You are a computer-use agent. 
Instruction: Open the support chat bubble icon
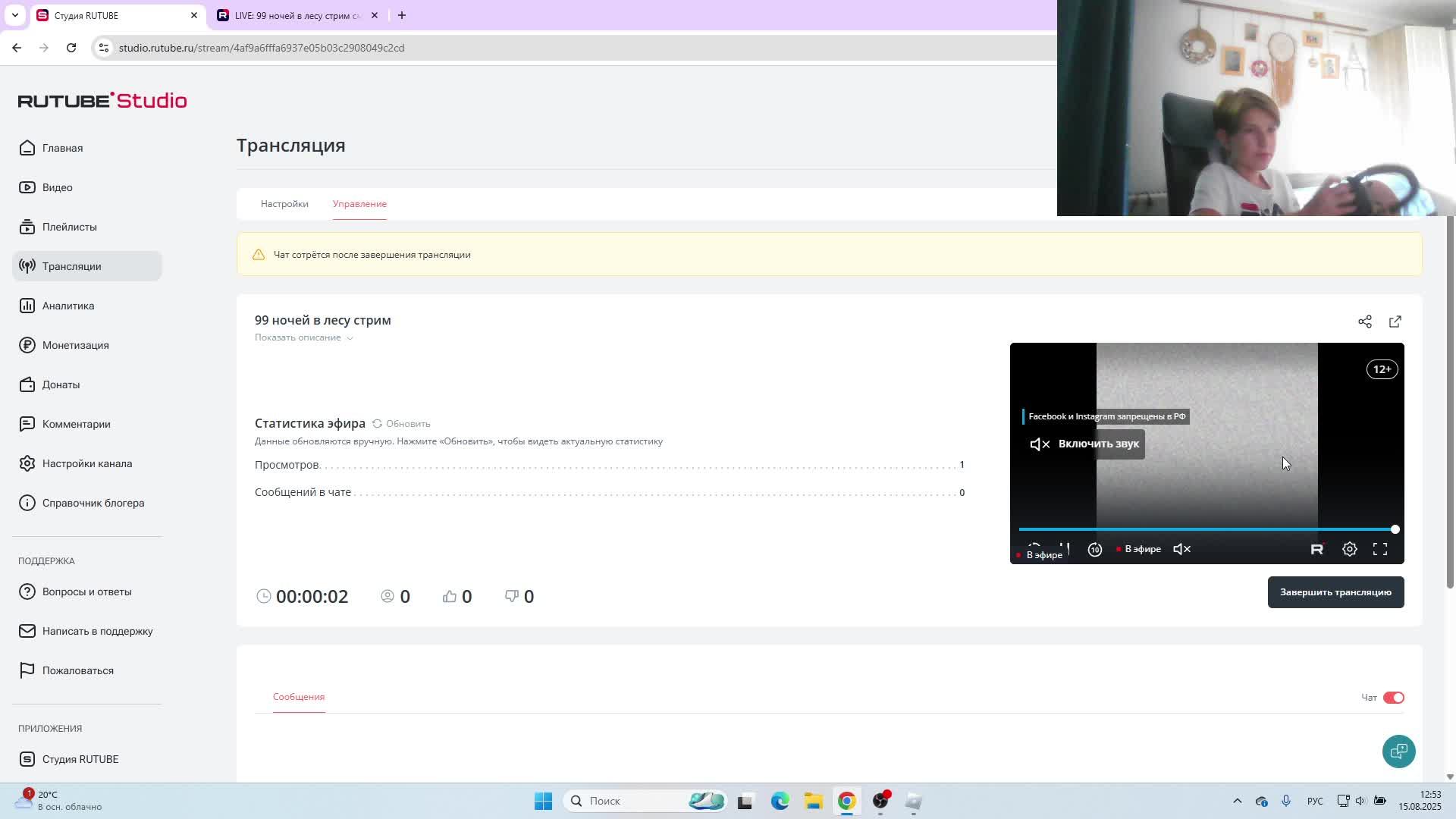(x=1398, y=751)
